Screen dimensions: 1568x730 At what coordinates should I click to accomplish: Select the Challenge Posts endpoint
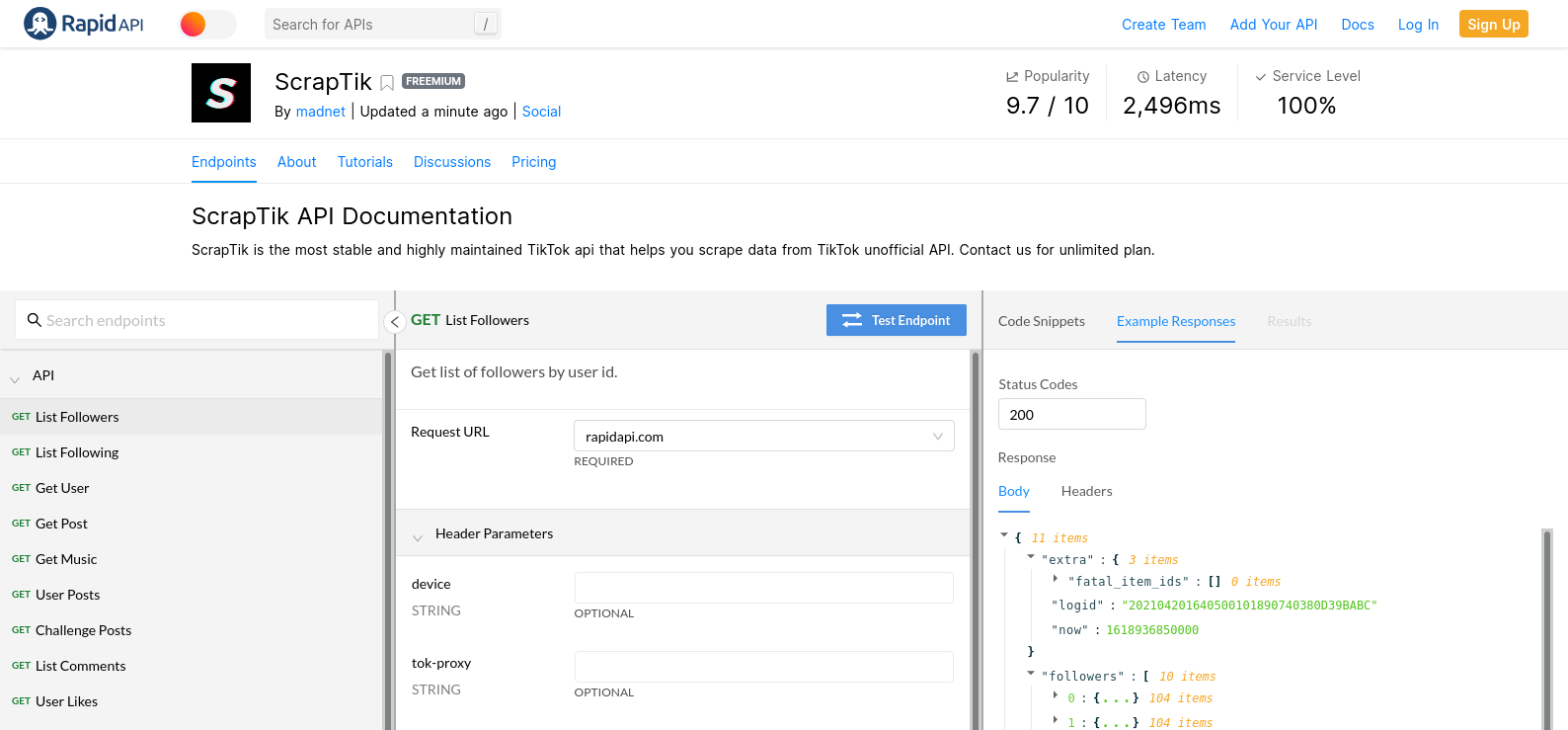191,630
